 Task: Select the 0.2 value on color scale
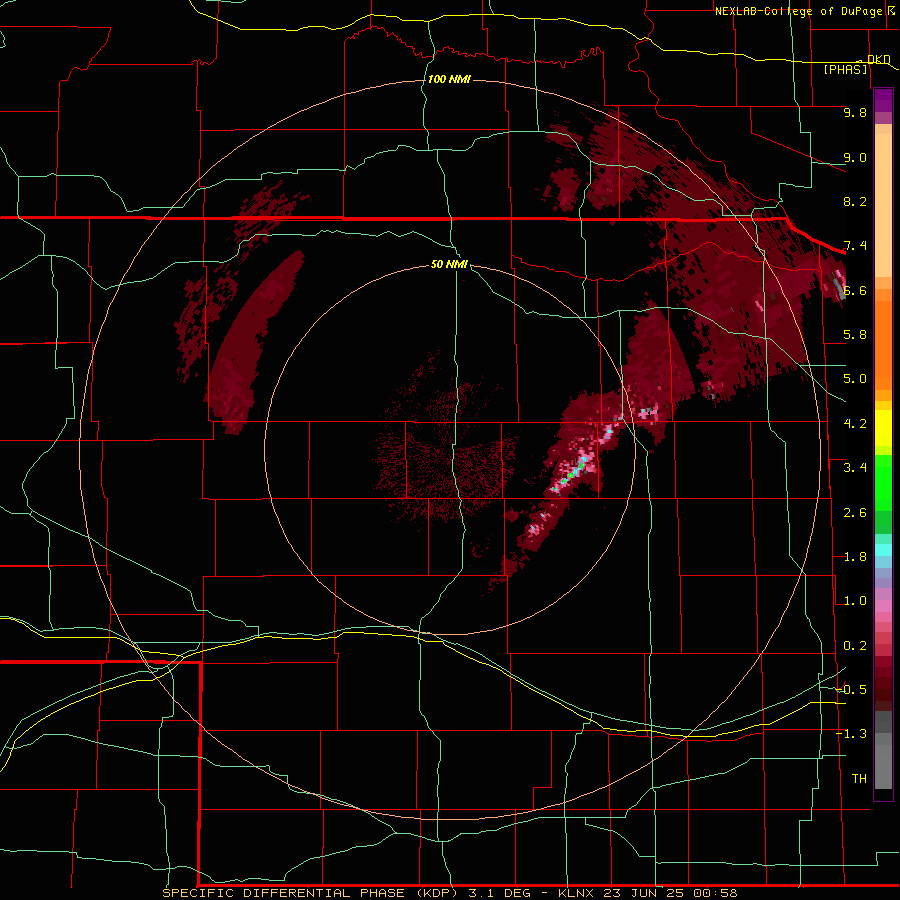coord(855,646)
